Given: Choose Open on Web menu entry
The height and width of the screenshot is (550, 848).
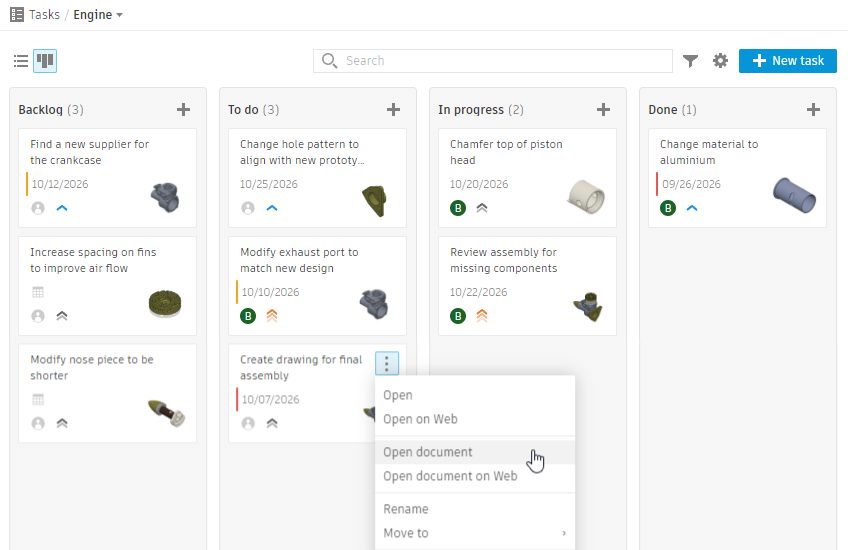Looking at the screenshot, I should 475,419.
